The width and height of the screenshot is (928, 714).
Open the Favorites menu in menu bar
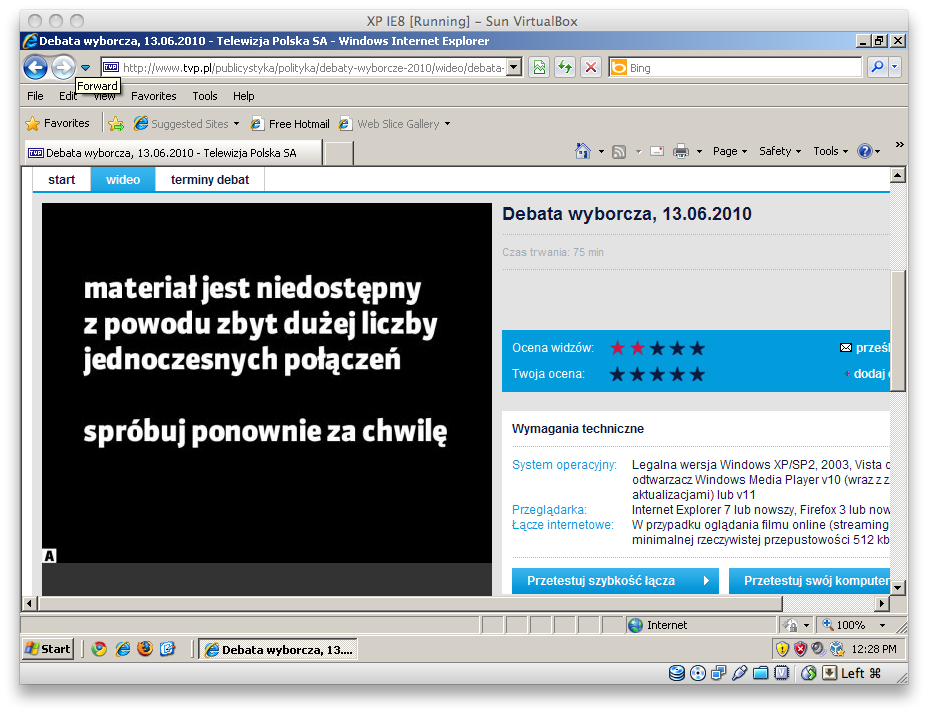(x=153, y=96)
